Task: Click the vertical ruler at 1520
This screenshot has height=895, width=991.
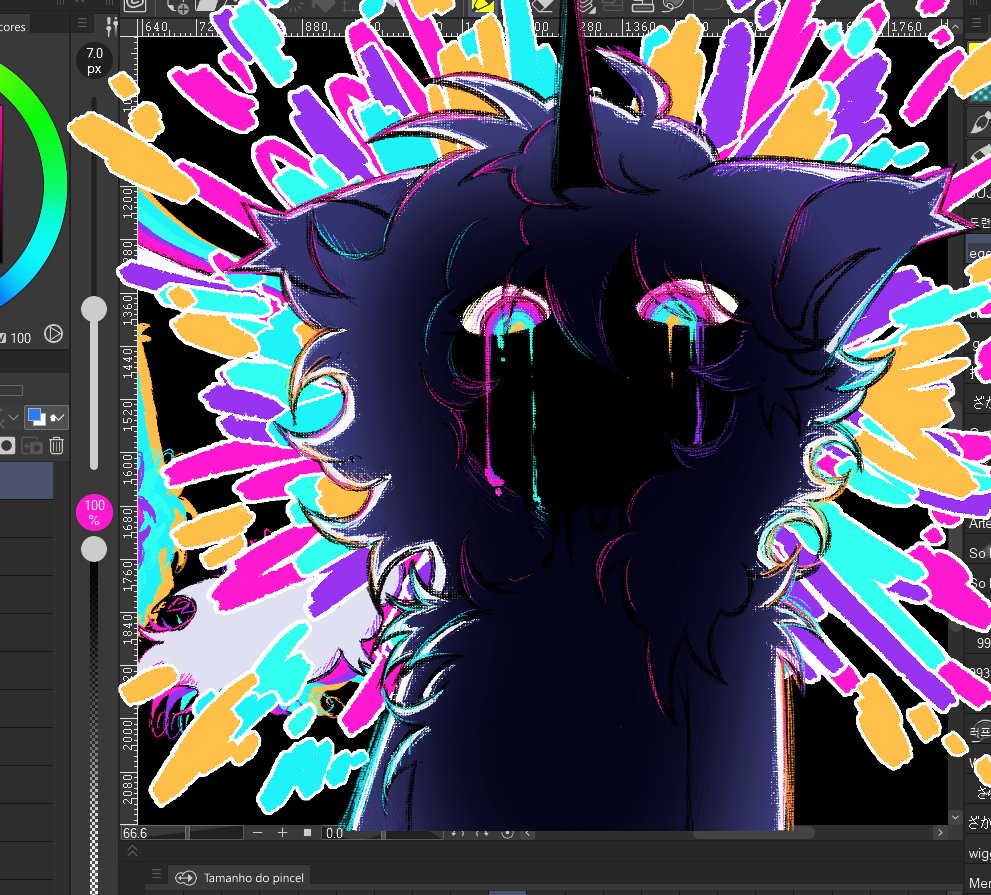Action: point(129,415)
